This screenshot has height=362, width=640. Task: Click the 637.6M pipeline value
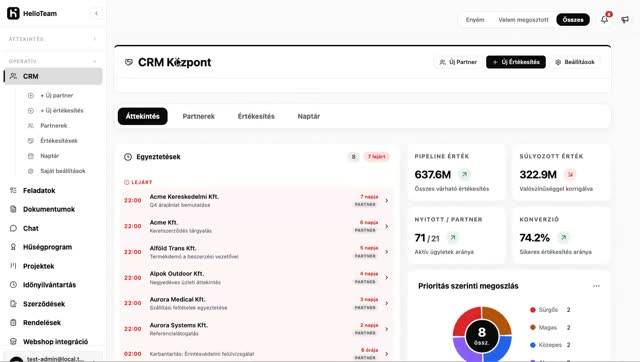[x=433, y=175]
